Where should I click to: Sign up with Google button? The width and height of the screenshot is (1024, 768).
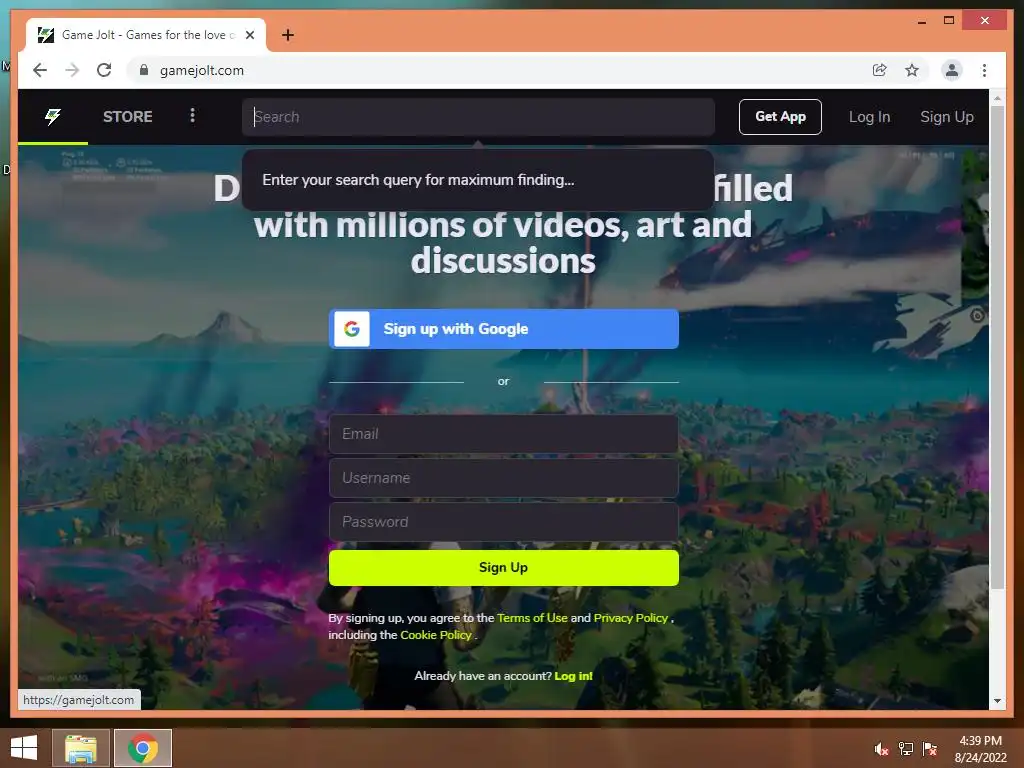(x=504, y=328)
